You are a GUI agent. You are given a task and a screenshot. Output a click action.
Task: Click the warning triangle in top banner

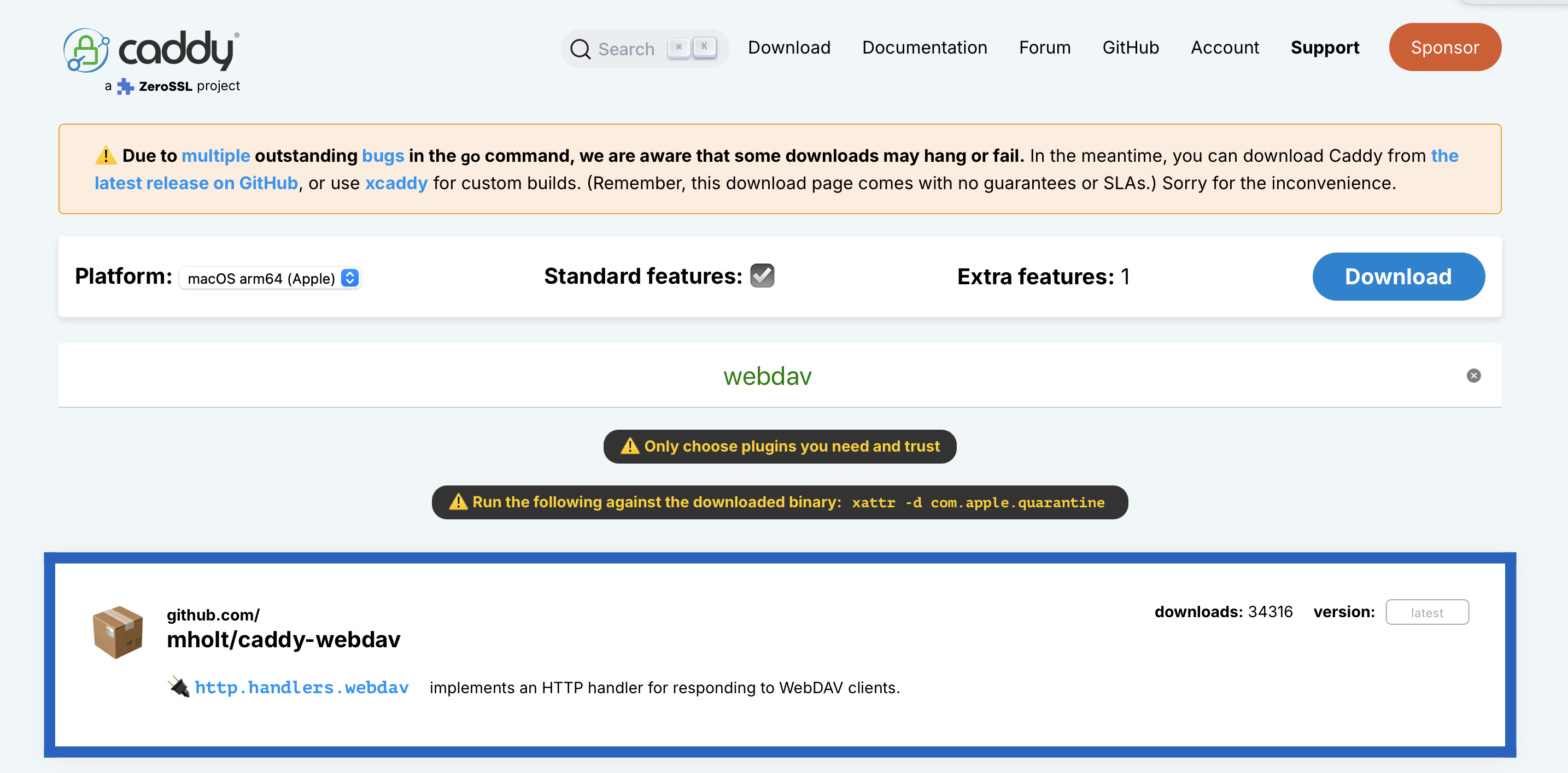click(x=106, y=156)
